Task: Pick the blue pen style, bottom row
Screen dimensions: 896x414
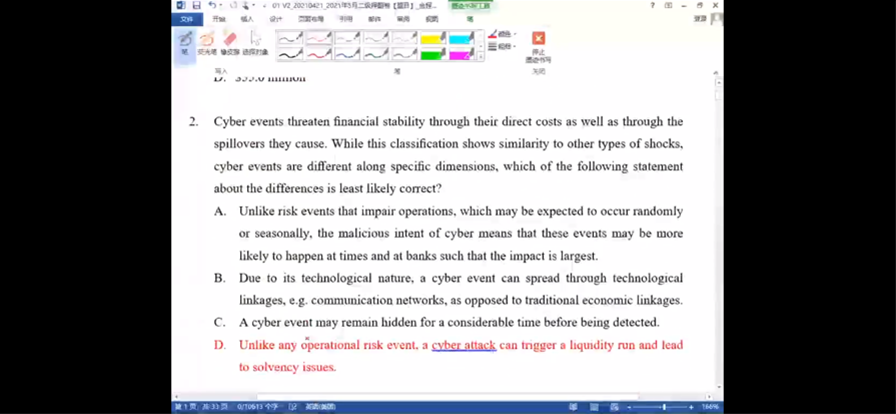Action: (347, 54)
